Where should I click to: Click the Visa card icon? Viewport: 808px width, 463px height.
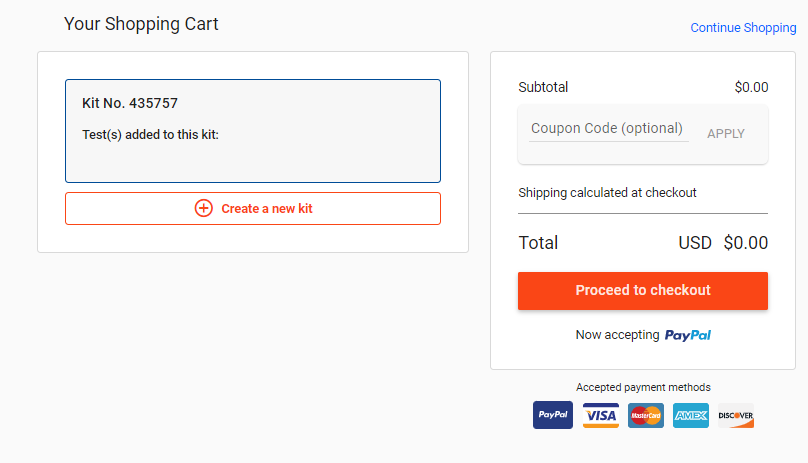tap(601, 415)
